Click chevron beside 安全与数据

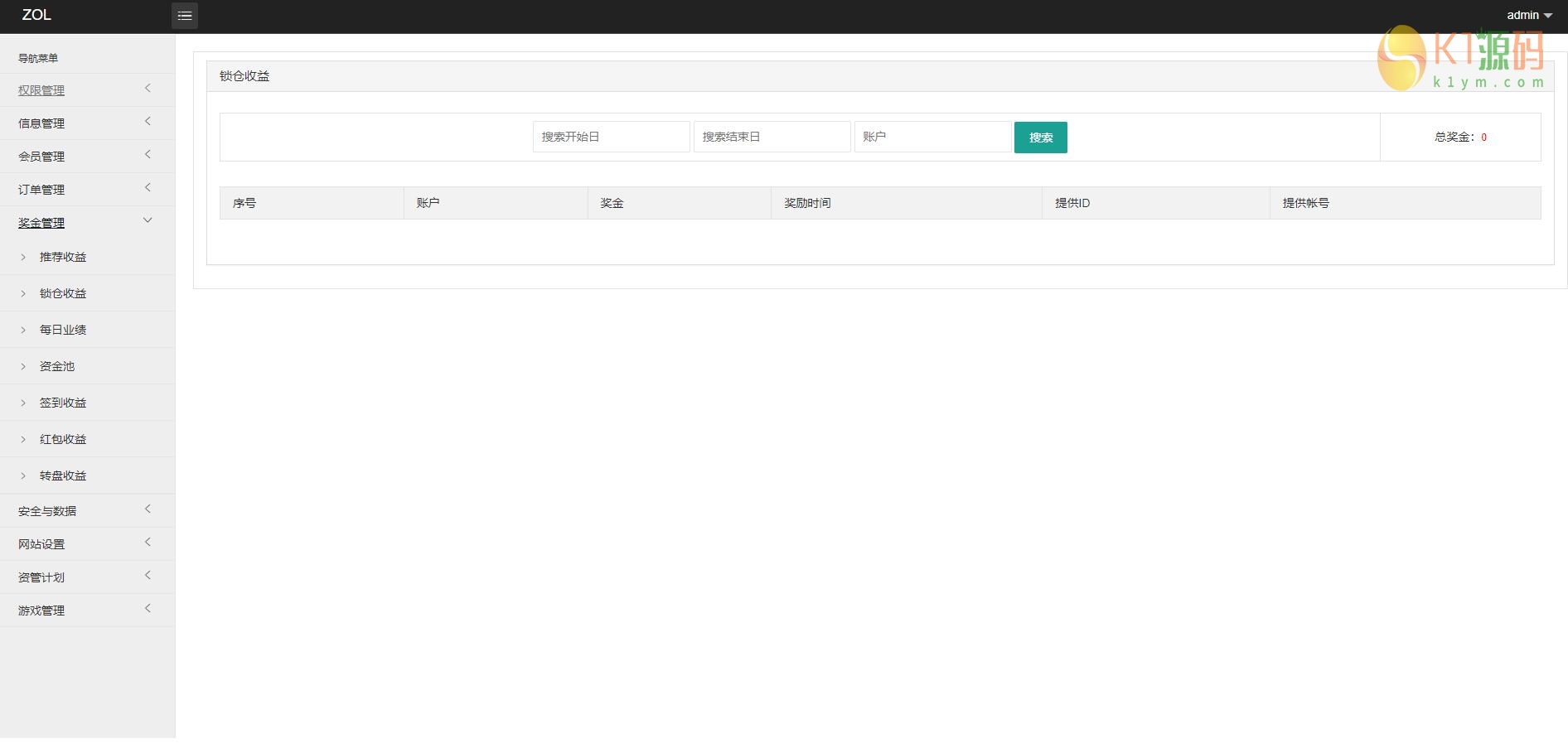148,509
